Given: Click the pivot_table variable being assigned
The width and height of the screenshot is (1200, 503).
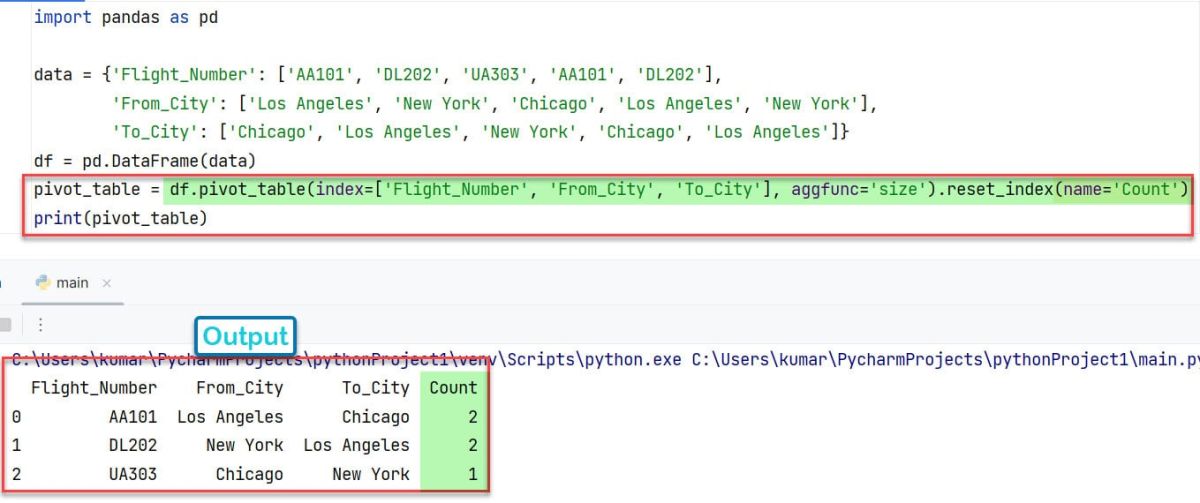Looking at the screenshot, I should [87, 190].
